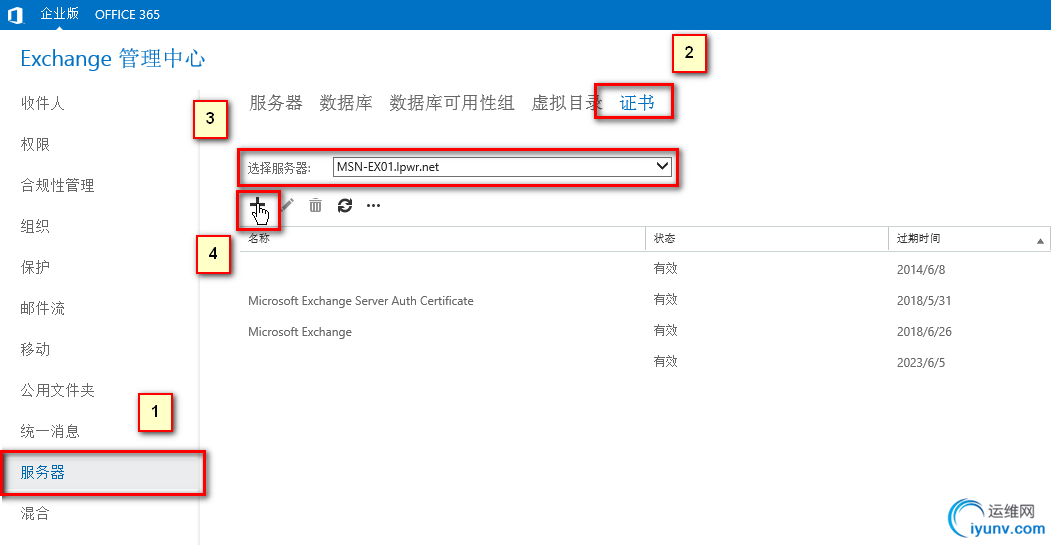
Task: Click the refresh icon in toolbar
Action: [x=345, y=205]
